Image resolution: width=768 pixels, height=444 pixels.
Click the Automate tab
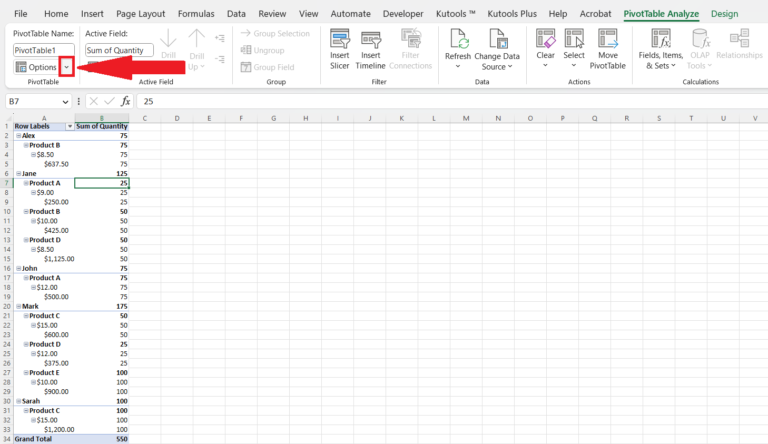pos(350,14)
